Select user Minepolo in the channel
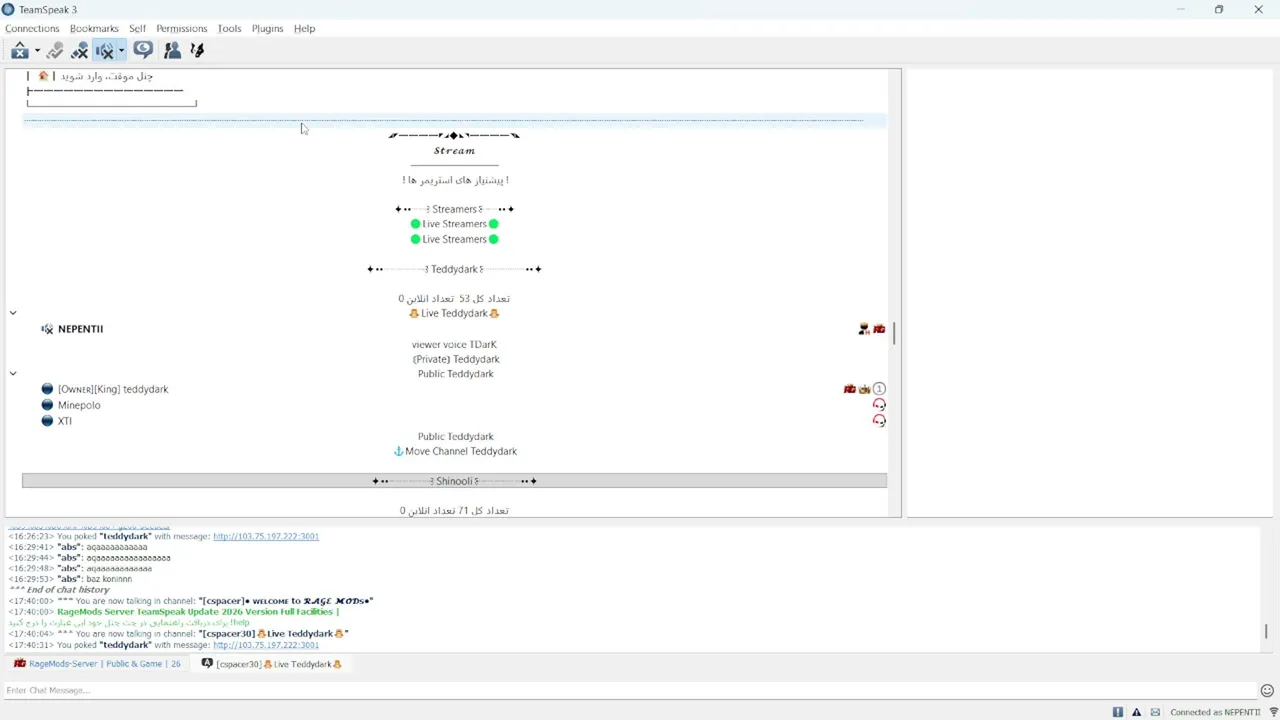Viewport: 1280px width, 720px height. (x=79, y=405)
